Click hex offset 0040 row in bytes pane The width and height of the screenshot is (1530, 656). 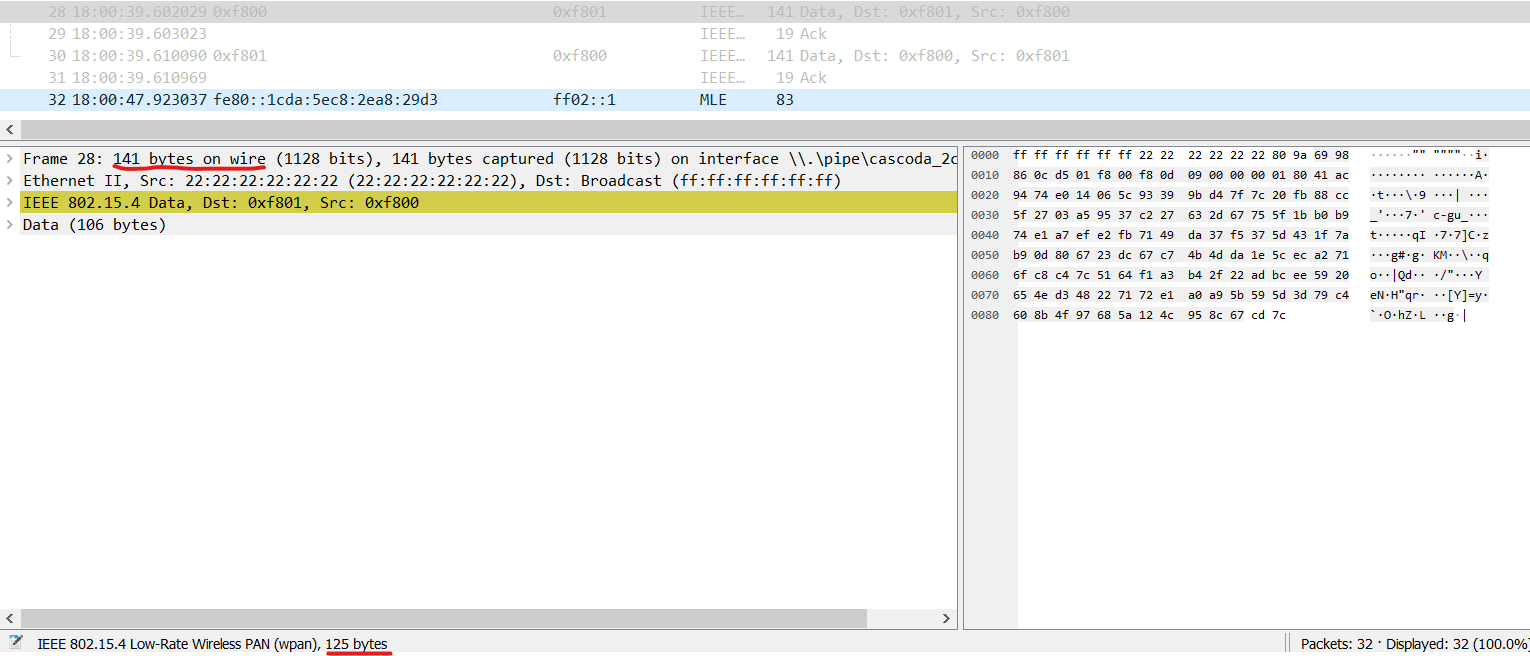(x=1228, y=235)
